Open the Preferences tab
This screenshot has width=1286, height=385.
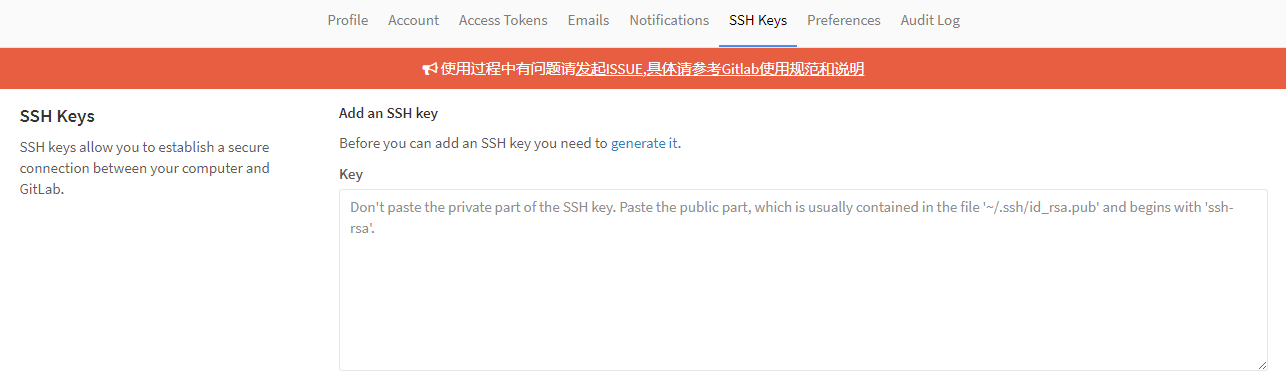point(844,20)
